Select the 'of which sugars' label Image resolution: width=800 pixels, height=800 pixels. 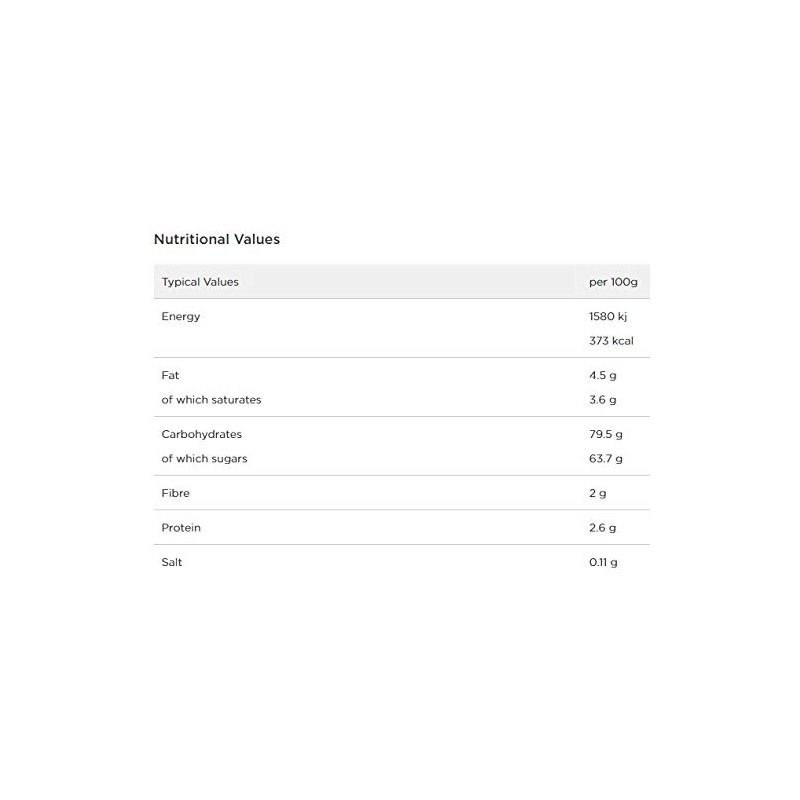204,459
